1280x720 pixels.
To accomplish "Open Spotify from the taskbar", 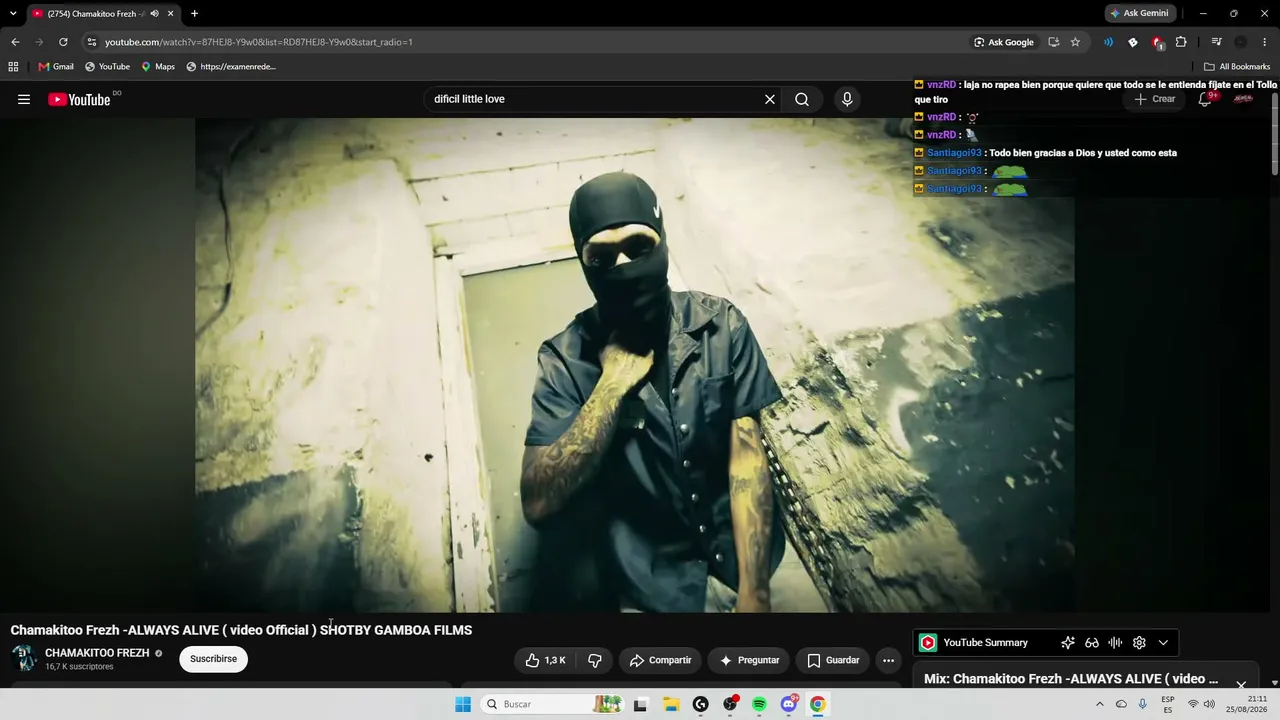I will click(759, 704).
